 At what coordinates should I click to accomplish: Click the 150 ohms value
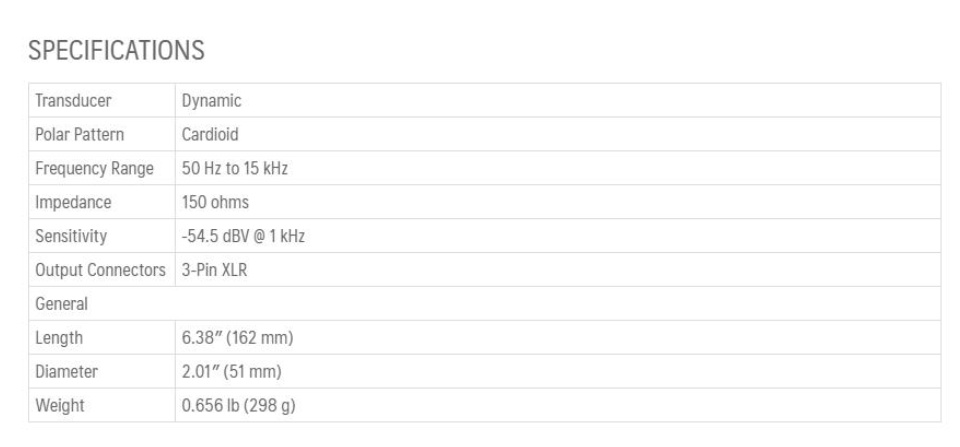215,202
